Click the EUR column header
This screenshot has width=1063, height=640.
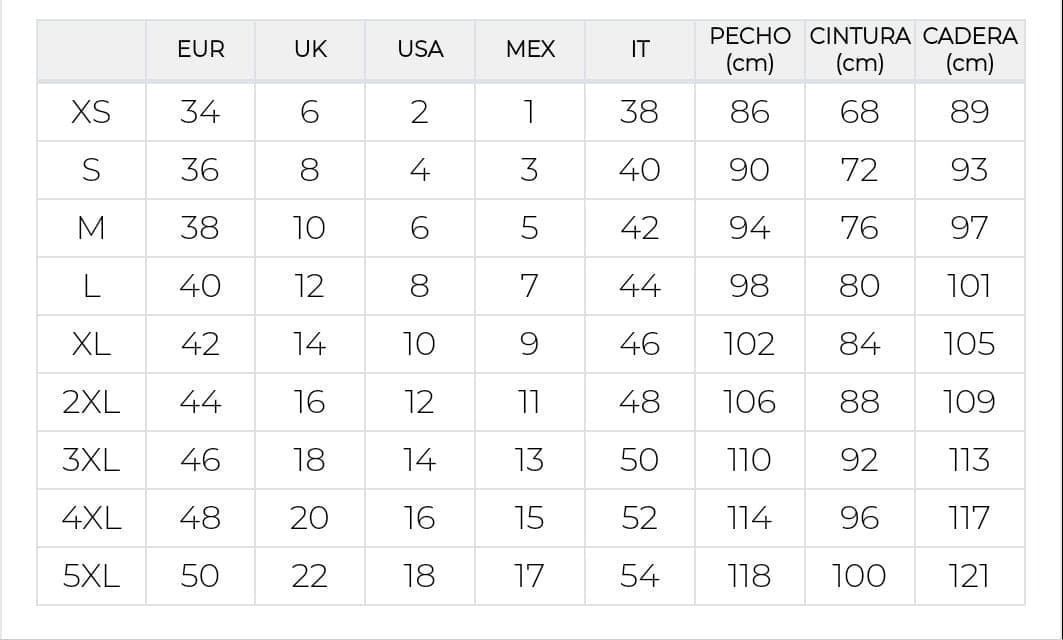[200, 49]
